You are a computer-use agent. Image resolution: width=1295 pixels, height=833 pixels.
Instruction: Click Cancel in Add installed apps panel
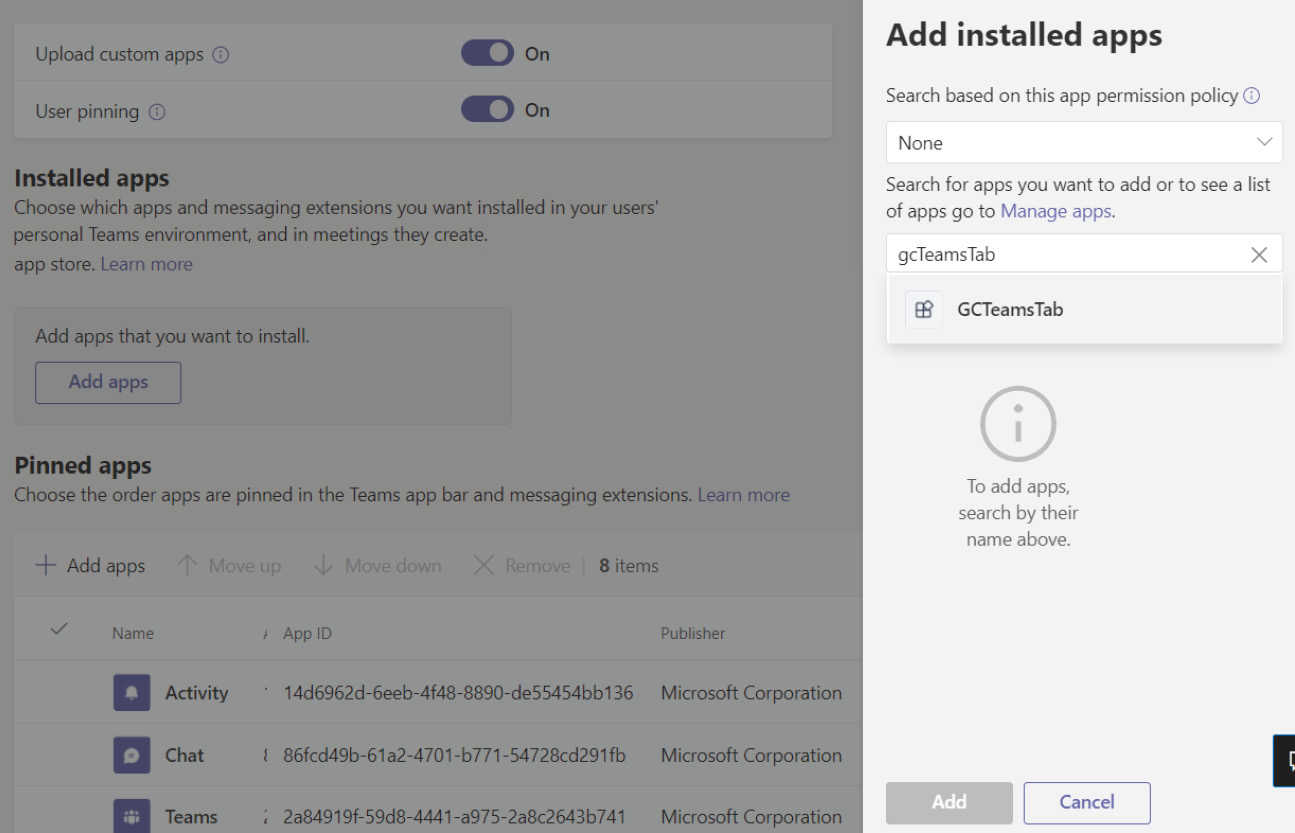[1087, 802]
